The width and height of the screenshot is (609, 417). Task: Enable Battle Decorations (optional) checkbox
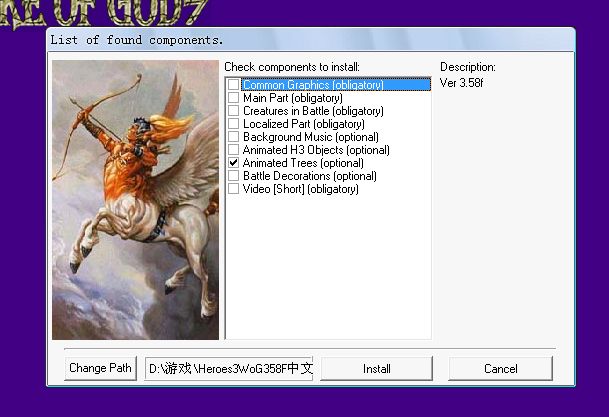(233, 176)
